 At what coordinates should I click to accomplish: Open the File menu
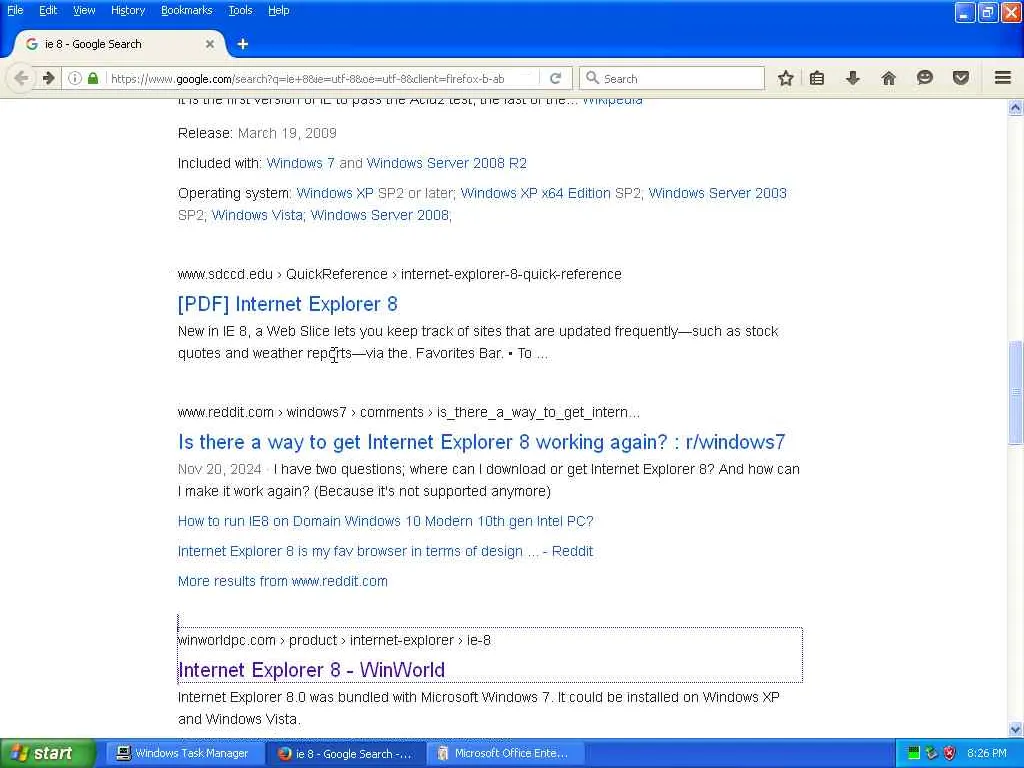(x=15, y=10)
